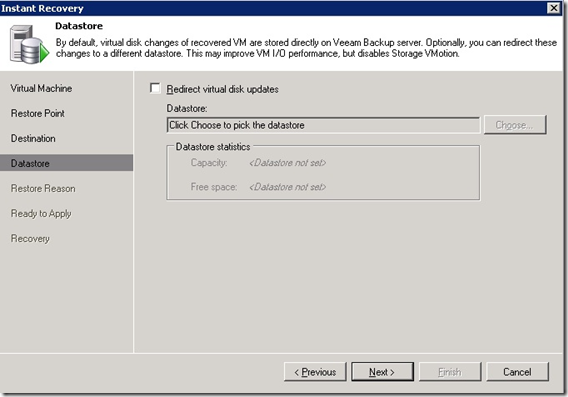The image size is (568, 397).
Task: Click the Datastore statistics group label
Action: 213,147
